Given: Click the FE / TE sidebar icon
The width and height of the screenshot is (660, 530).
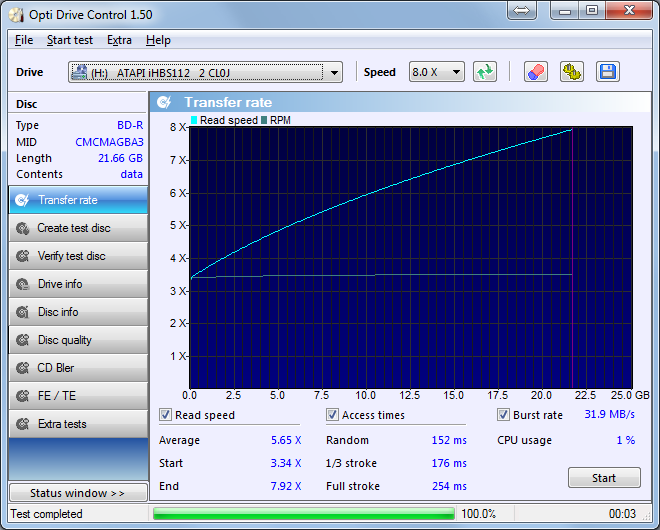Looking at the screenshot, I should [x=22, y=396].
